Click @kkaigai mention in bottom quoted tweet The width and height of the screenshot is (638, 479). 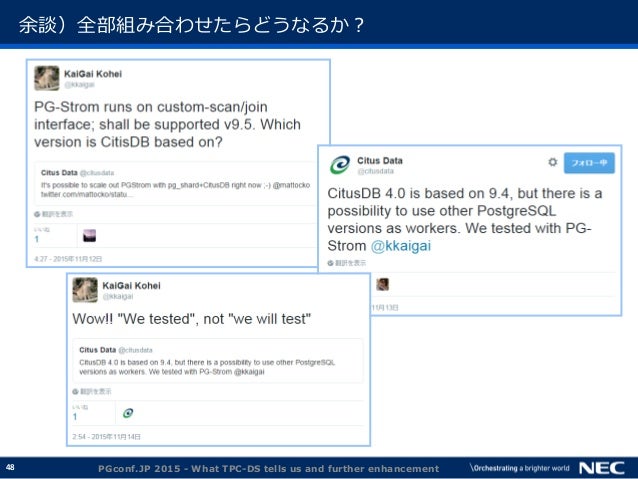pos(249,372)
